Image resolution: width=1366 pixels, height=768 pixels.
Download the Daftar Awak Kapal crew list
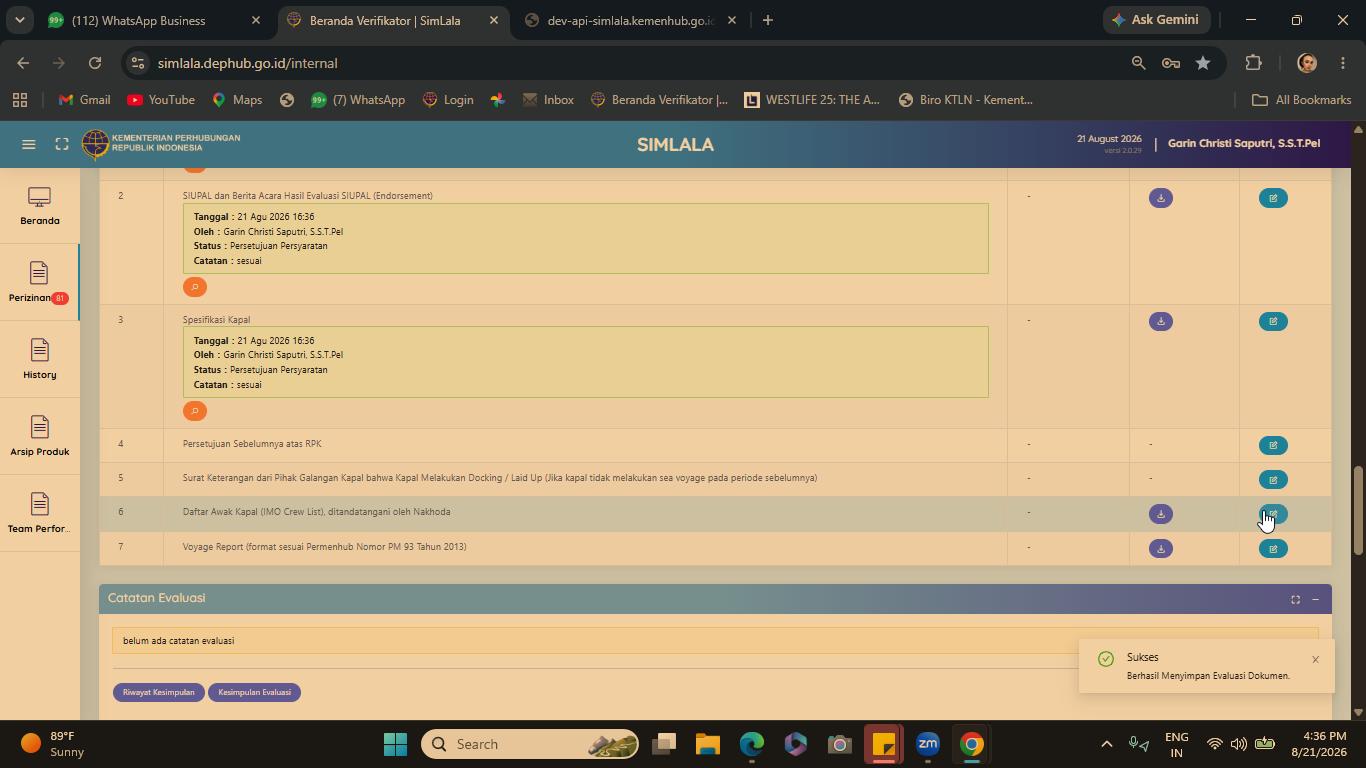(1160, 514)
